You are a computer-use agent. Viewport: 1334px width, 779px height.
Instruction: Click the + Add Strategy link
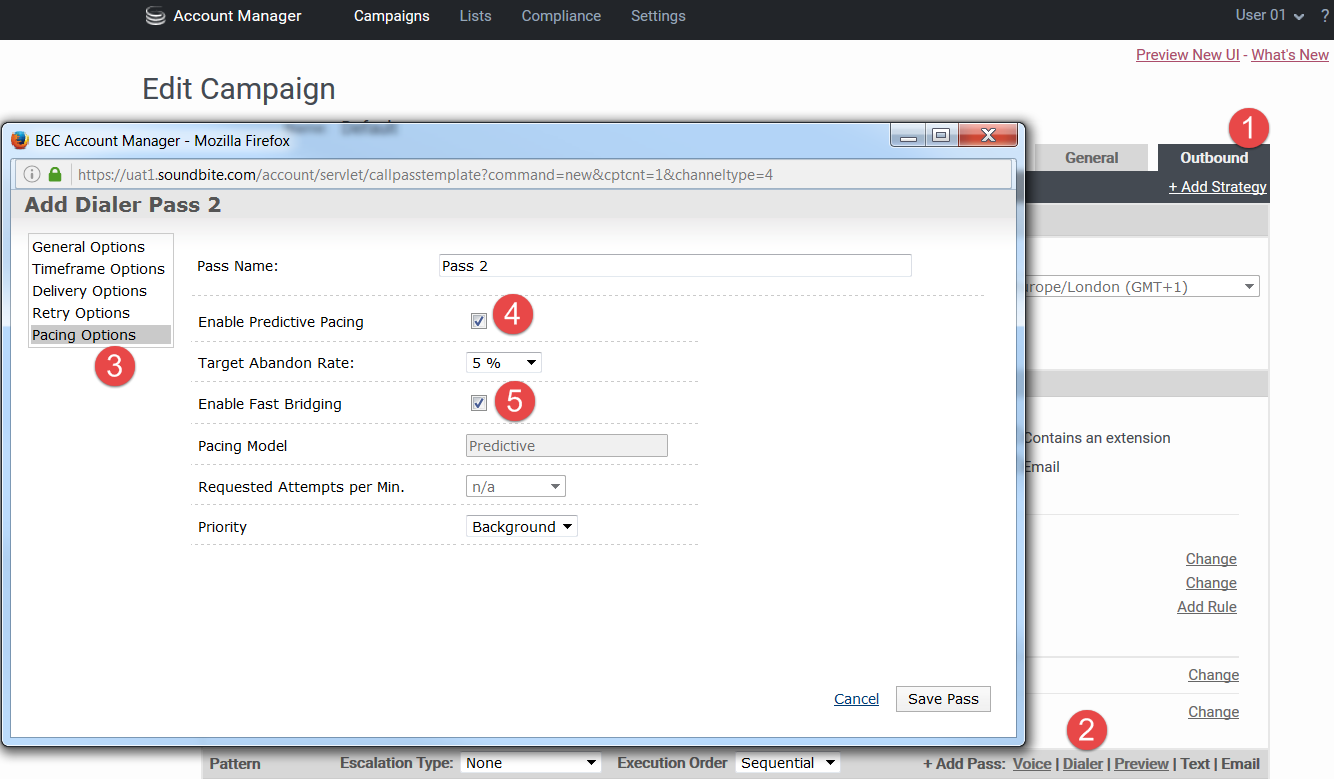tap(1217, 187)
